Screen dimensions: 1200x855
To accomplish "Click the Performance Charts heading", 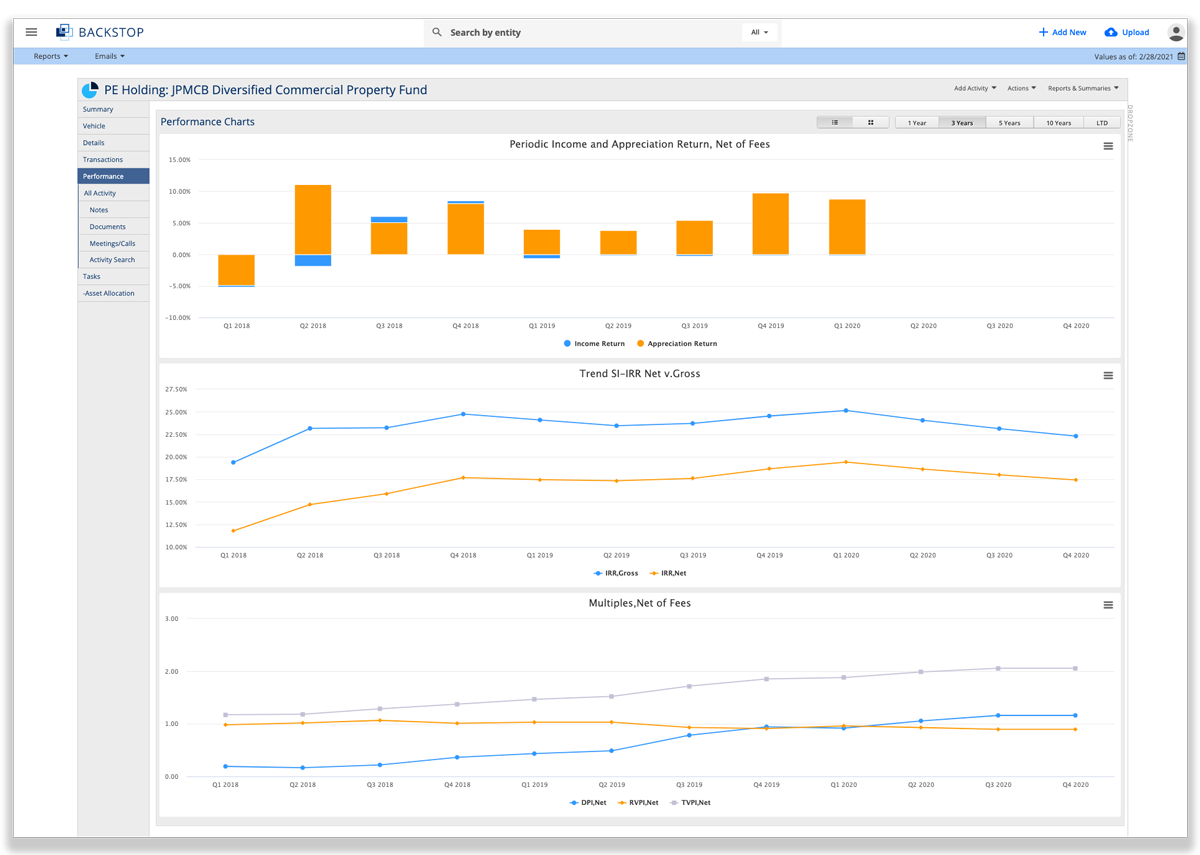I will coord(208,122).
